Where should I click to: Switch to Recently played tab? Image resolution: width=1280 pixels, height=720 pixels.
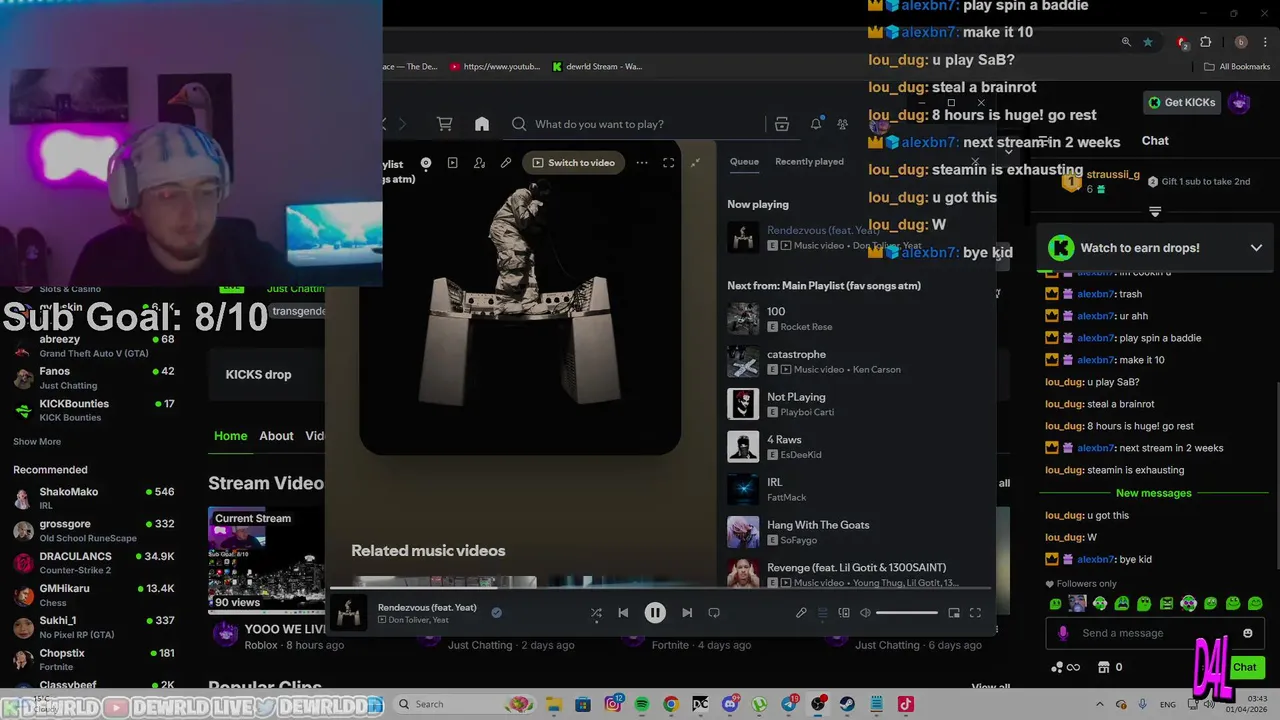pyautogui.click(x=809, y=161)
